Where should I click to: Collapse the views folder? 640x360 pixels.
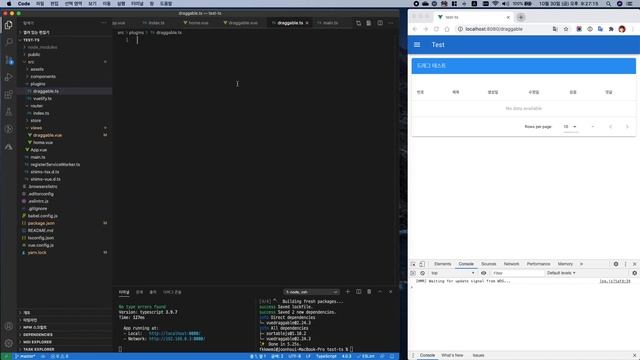pyautogui.click(x=36, y=128)
